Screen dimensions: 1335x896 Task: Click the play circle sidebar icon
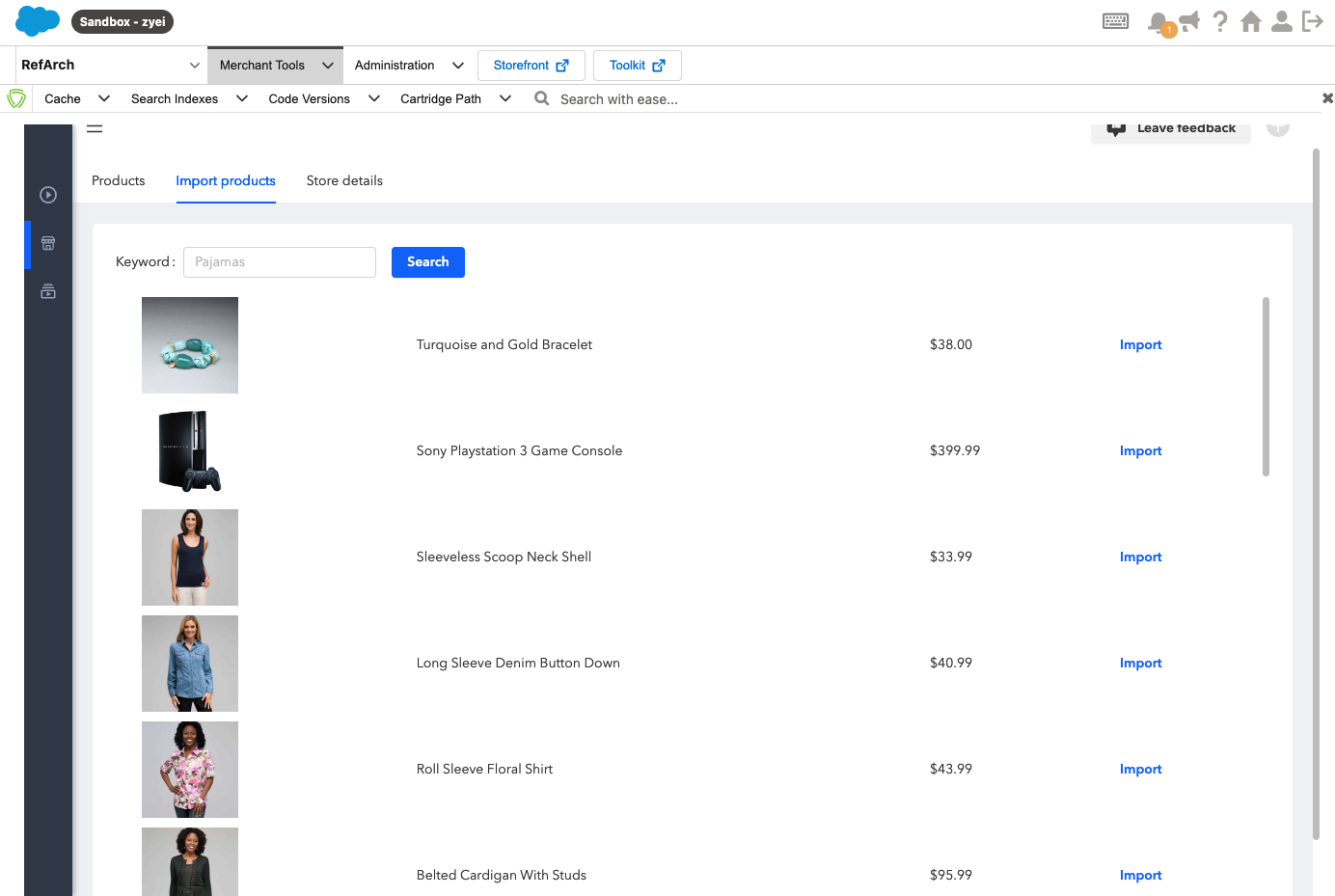pos(48,195)
